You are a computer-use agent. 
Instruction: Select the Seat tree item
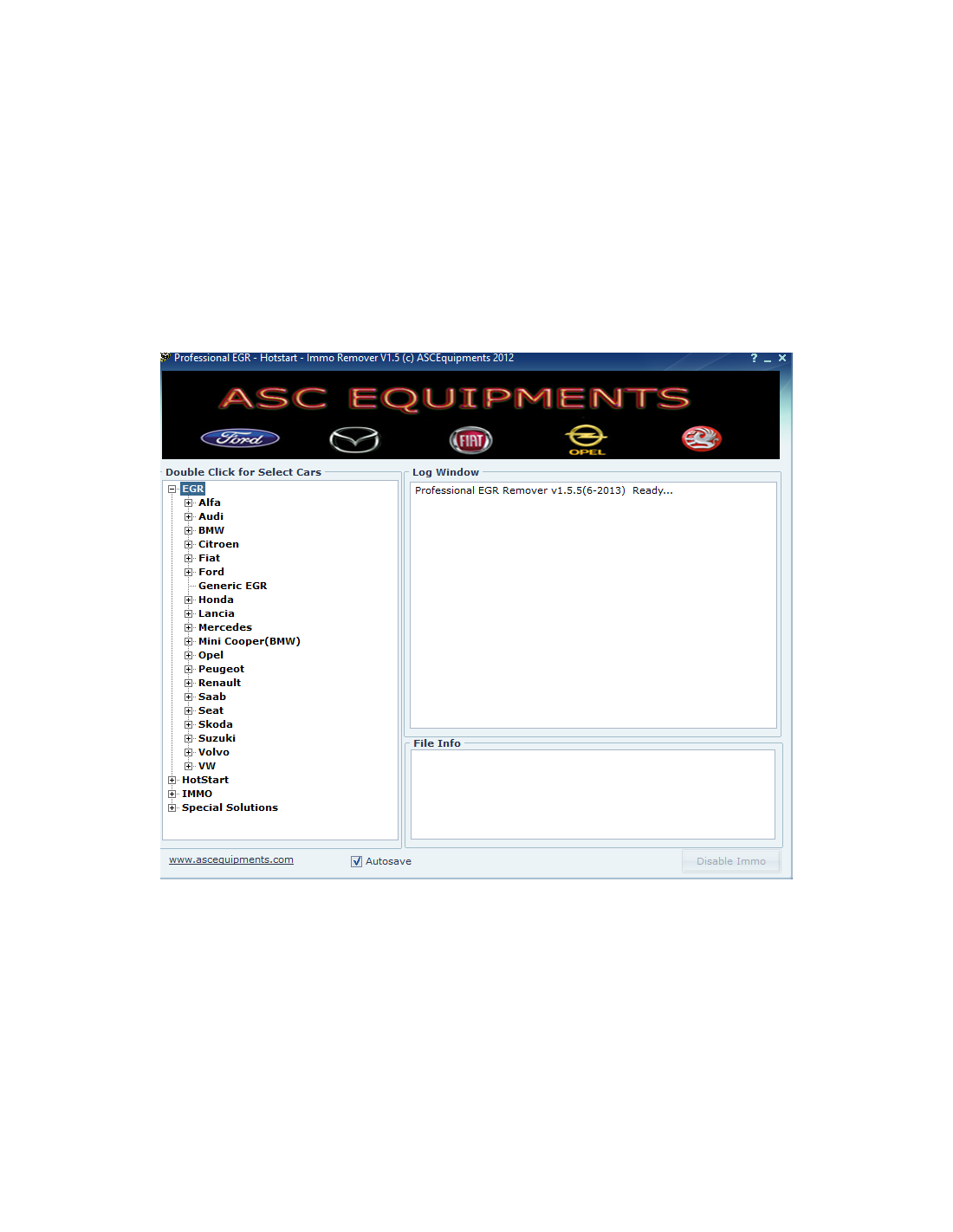[x=211, y=710]
